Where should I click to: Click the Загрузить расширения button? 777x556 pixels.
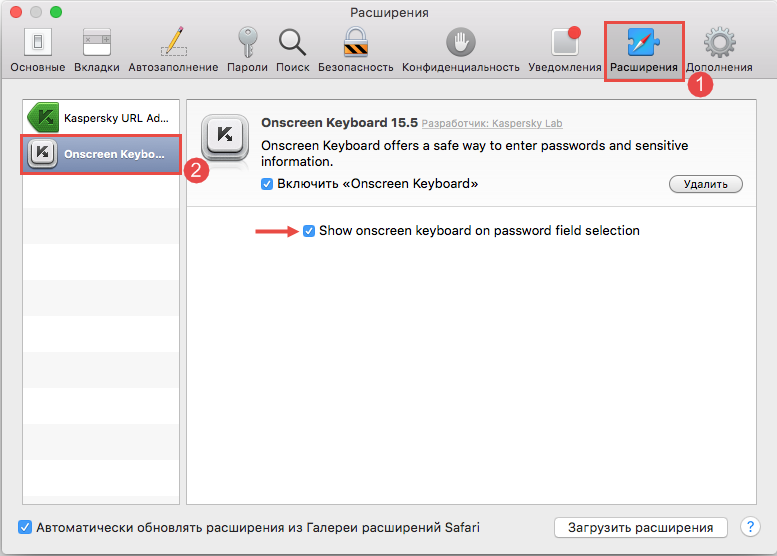pyautogui.click(x=641, y=527)
